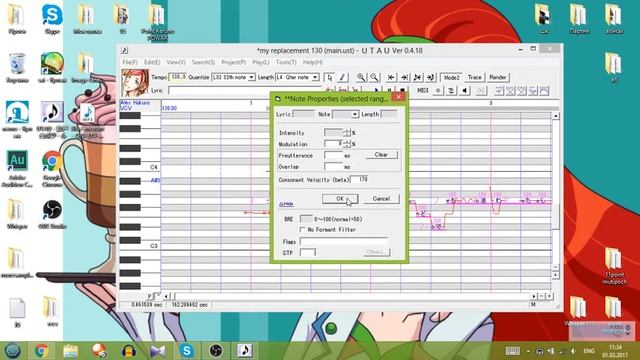Click the C4 piano key label
The image size is (640, 360).
[x=154, y=167]
